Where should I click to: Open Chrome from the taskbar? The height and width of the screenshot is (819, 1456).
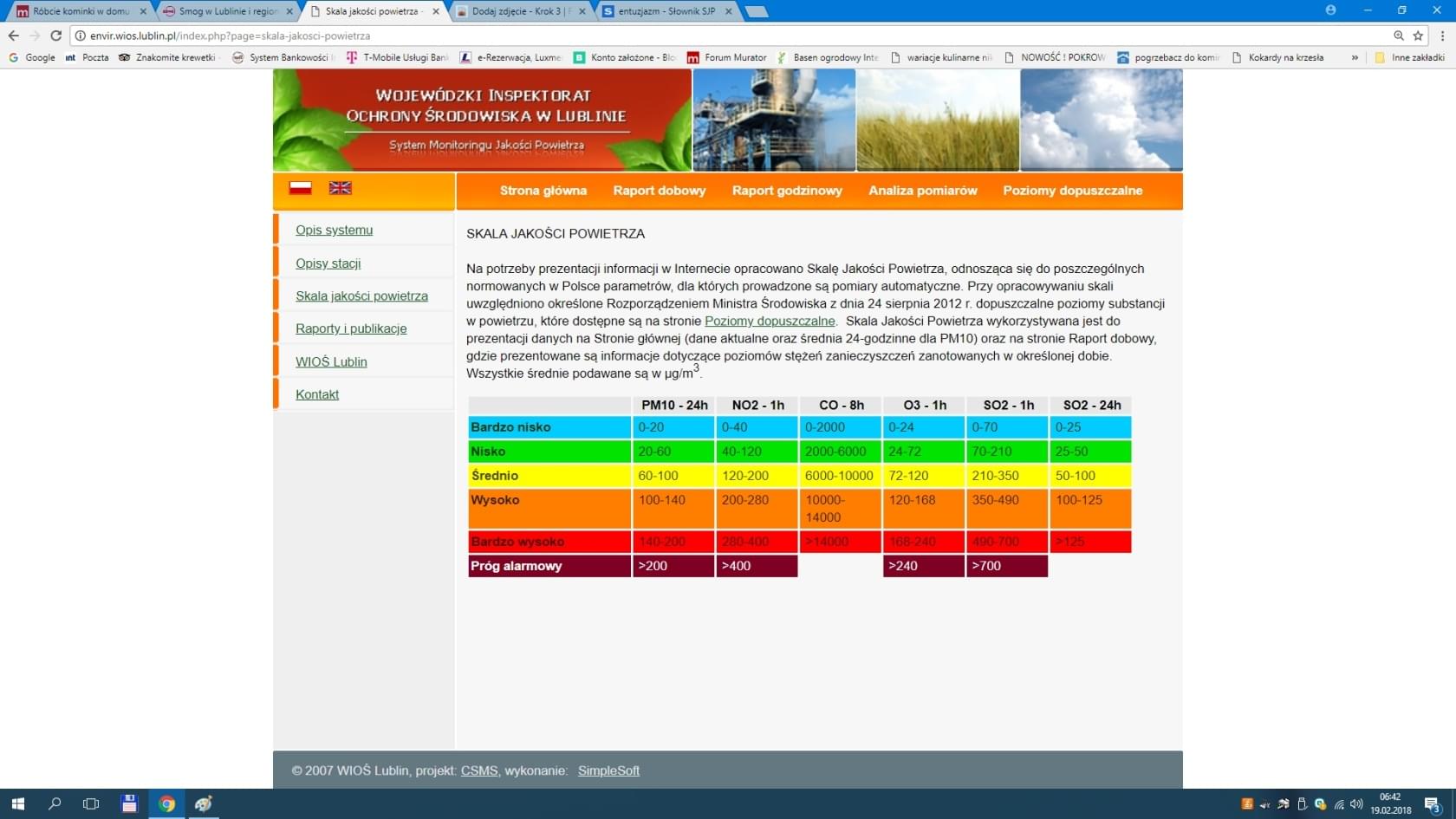[166, 803]
